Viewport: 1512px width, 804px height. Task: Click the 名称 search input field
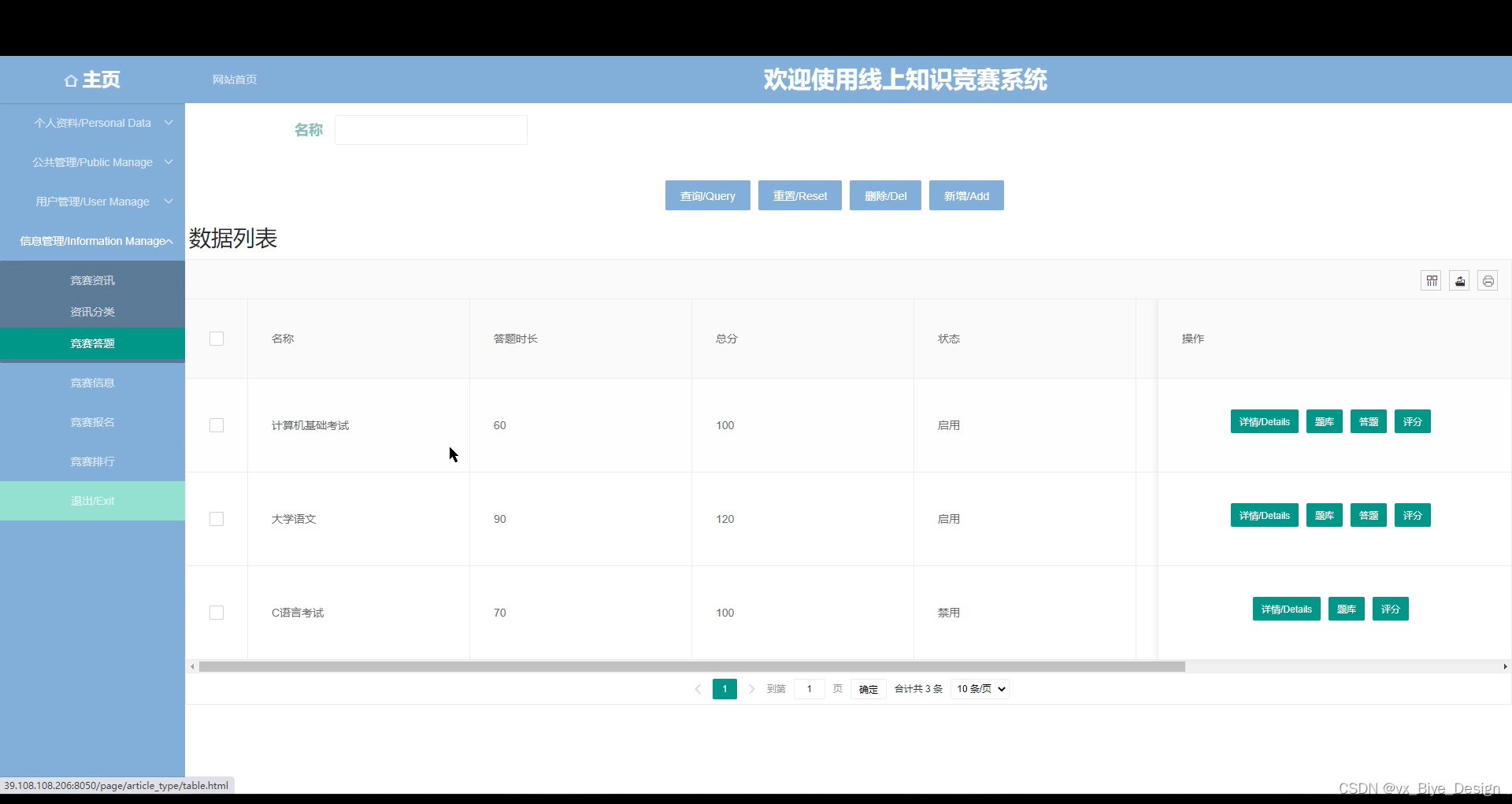(x=430, y=130)
